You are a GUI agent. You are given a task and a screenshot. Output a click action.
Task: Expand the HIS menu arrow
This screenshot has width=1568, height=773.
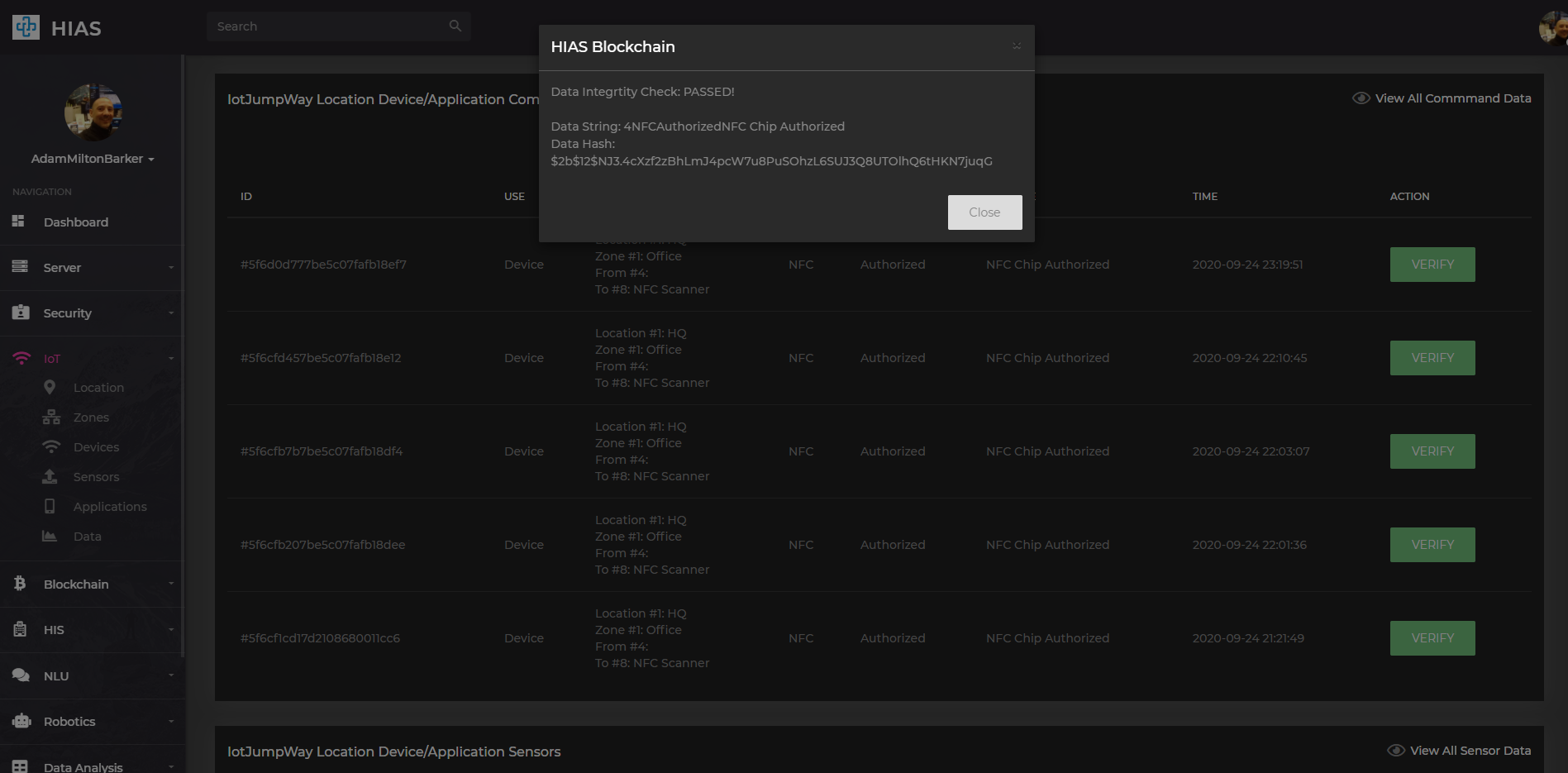pyautogui.click(x=171, y=630)
